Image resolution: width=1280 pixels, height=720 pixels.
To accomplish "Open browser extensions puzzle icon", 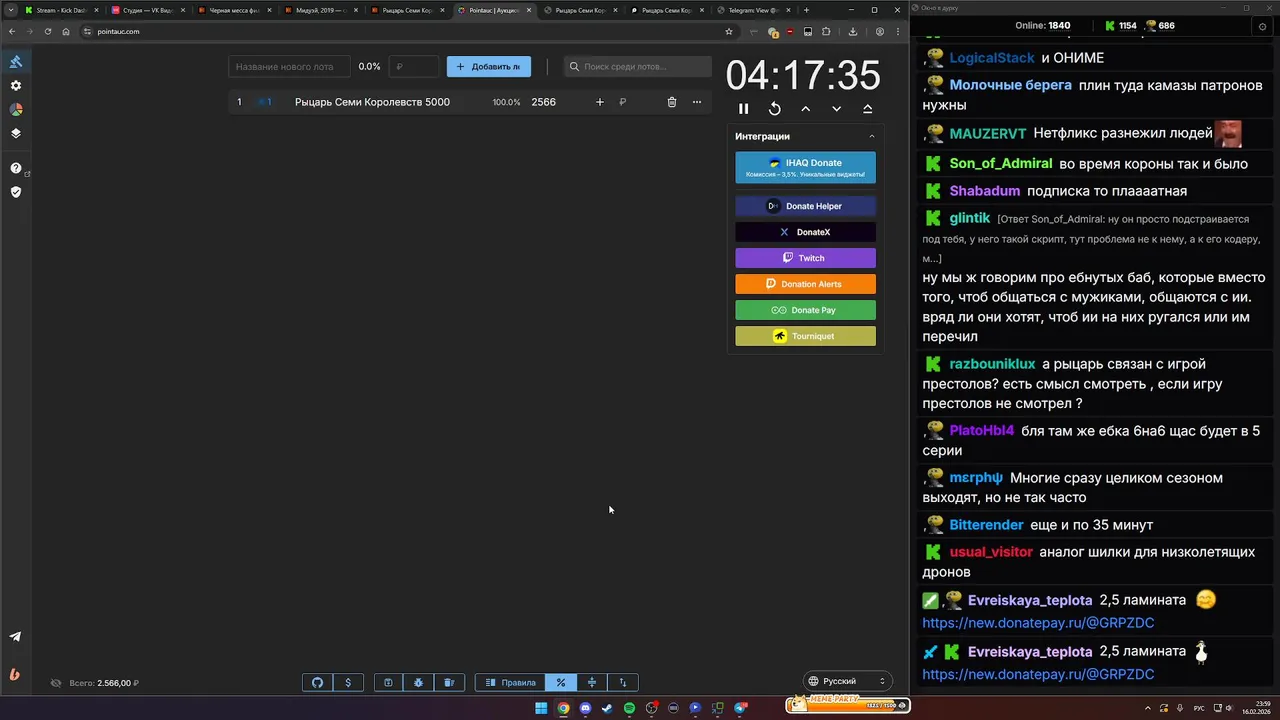I will pyautogui.click(x=826, y=31).
